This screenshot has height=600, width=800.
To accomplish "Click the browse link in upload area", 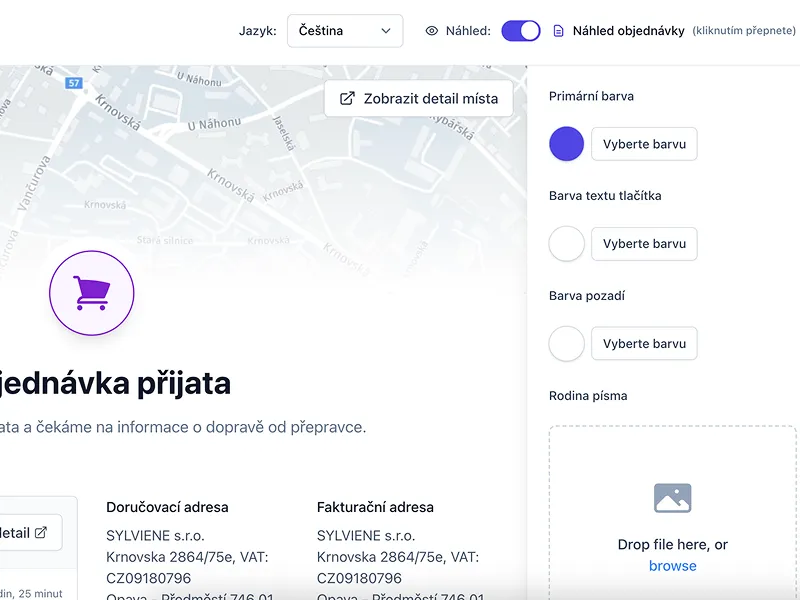I will 672,566.
